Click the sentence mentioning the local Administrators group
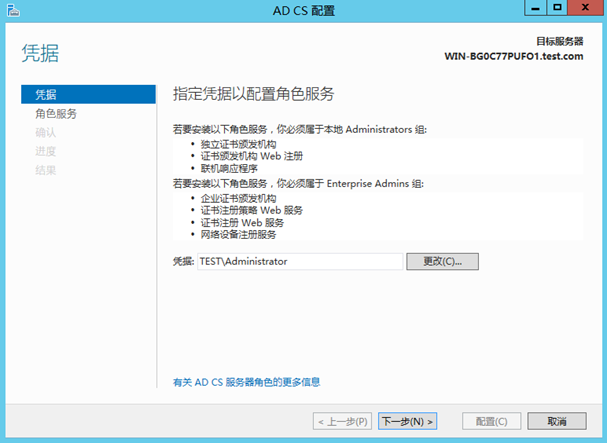The image size is (607, 443). (300, 129)
